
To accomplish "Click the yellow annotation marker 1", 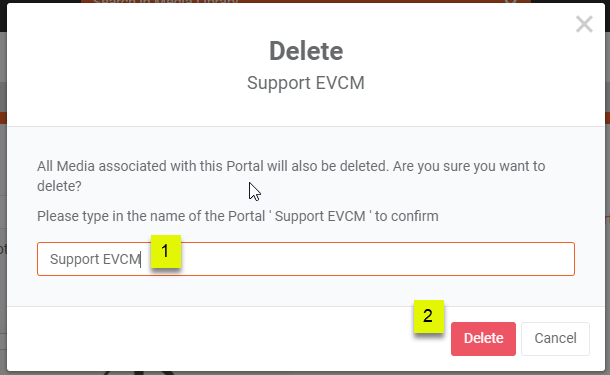I will 166,251.
